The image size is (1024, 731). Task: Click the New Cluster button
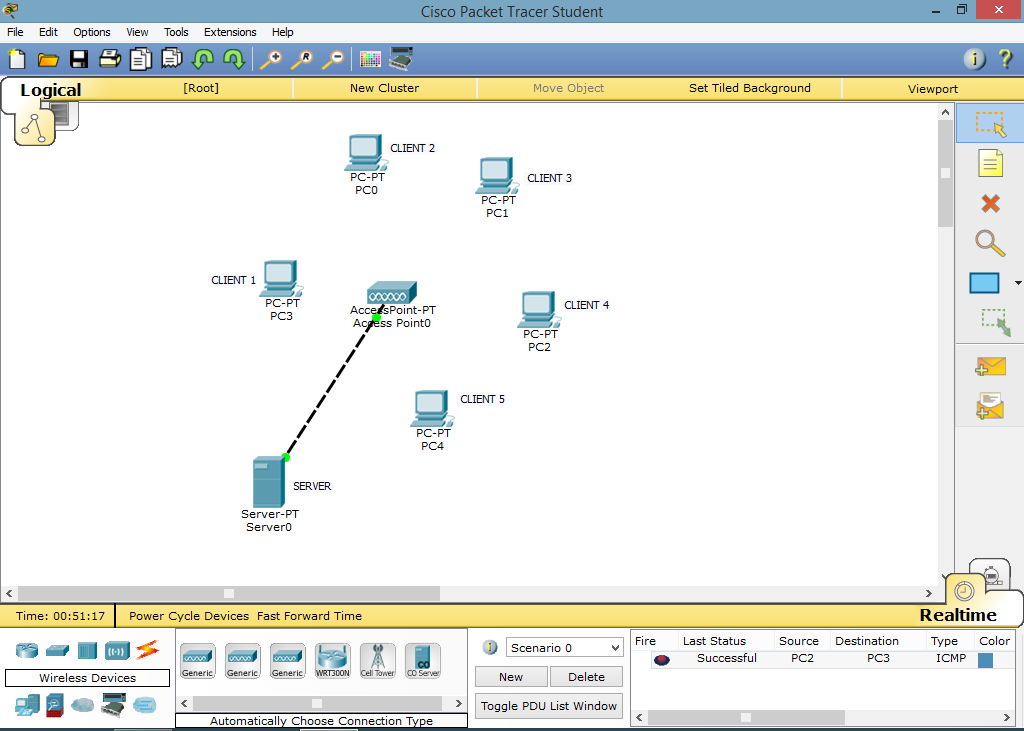[x=384, y=88]
